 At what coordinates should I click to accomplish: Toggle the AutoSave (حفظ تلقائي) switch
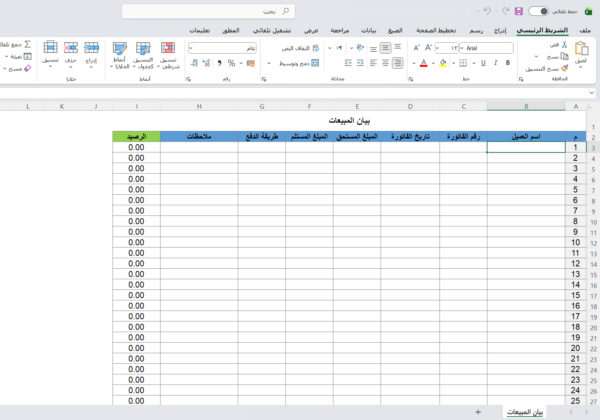click(540, 11)
